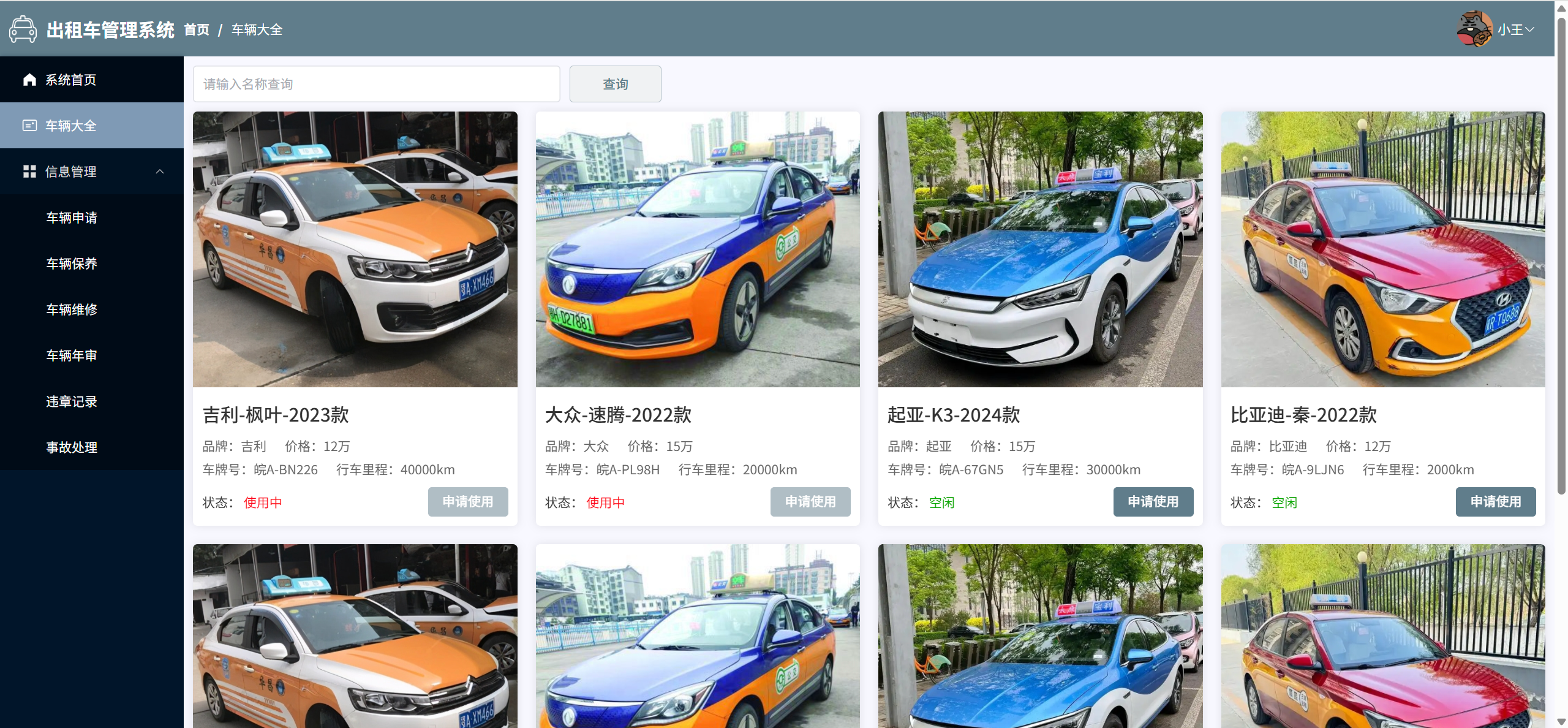
Task: Select 车辆维修 from sidebar menu
Action: (72, 309)
